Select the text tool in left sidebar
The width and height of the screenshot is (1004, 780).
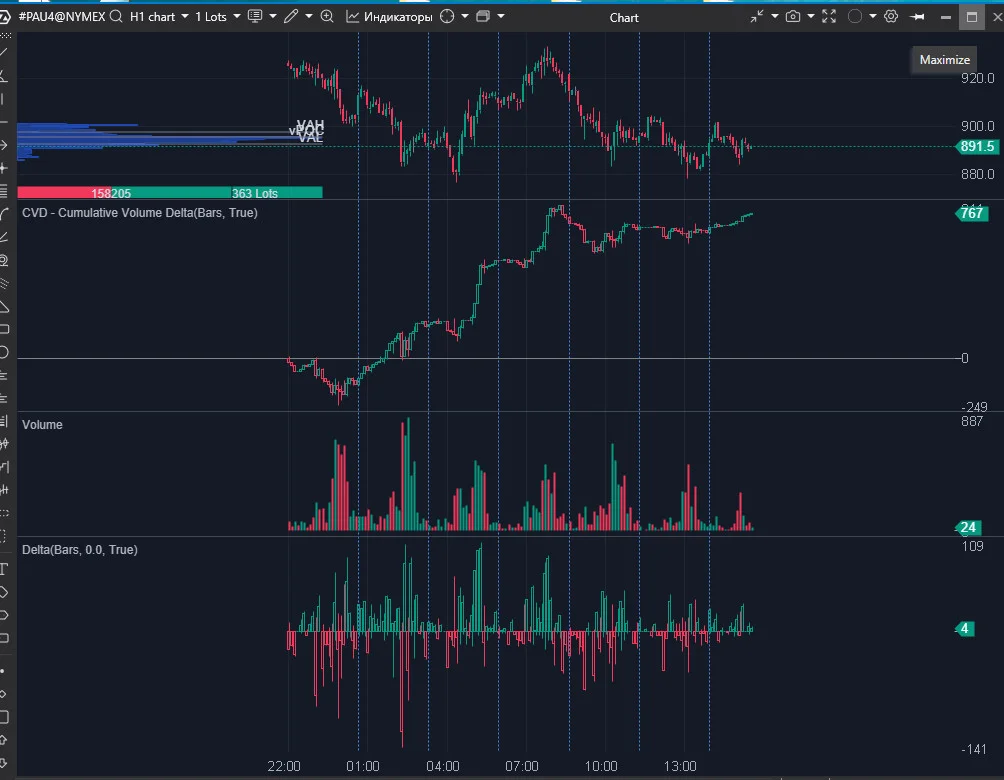click(4, 569)
